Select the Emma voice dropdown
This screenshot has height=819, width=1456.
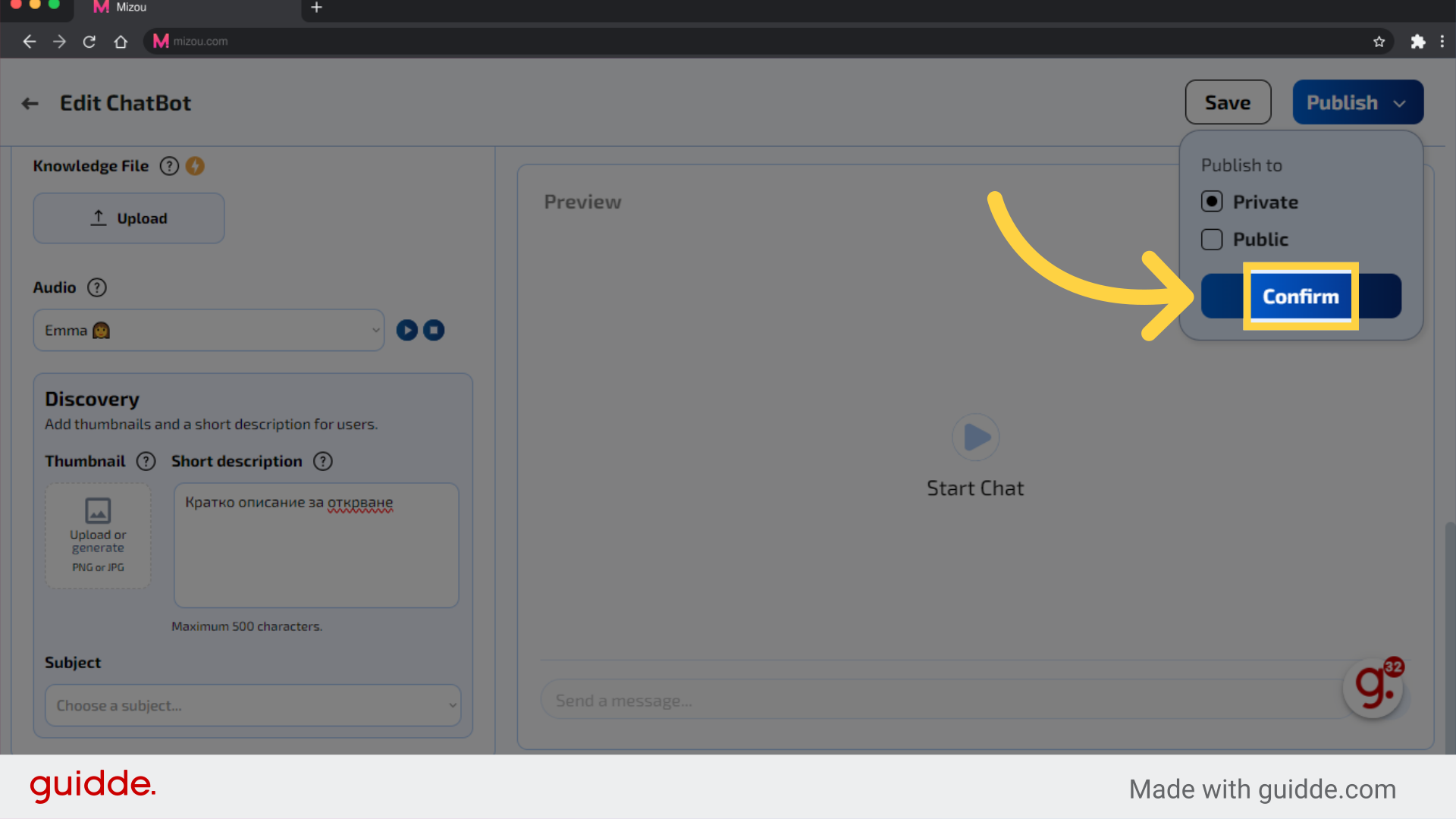[207, 330]
